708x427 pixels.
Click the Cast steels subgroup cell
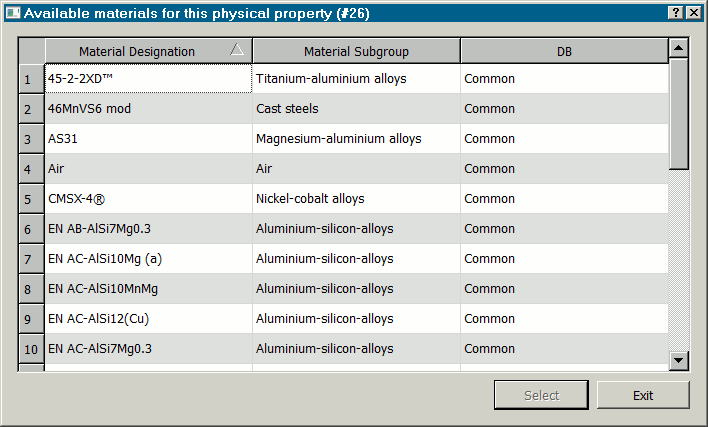[356, 109]
